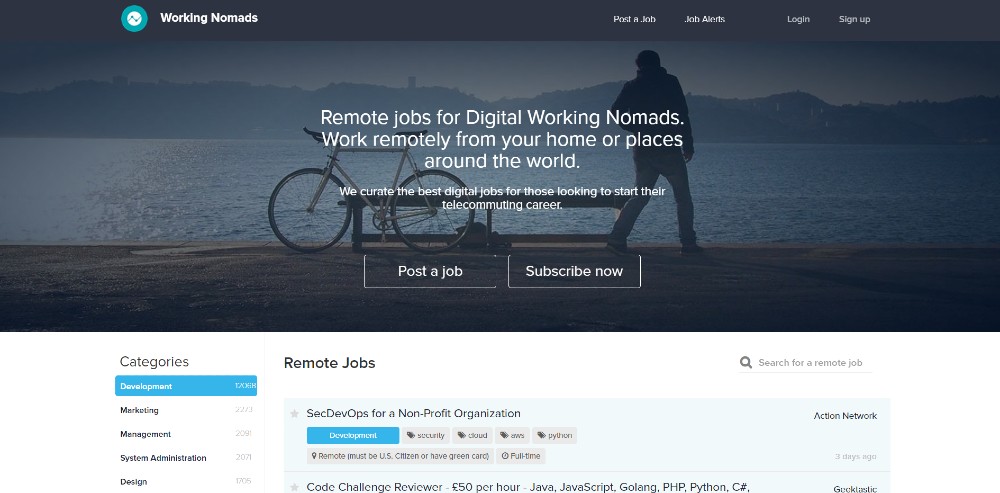Select the security tag
This screenshot has height=493, width=1000.
[426, 436]
